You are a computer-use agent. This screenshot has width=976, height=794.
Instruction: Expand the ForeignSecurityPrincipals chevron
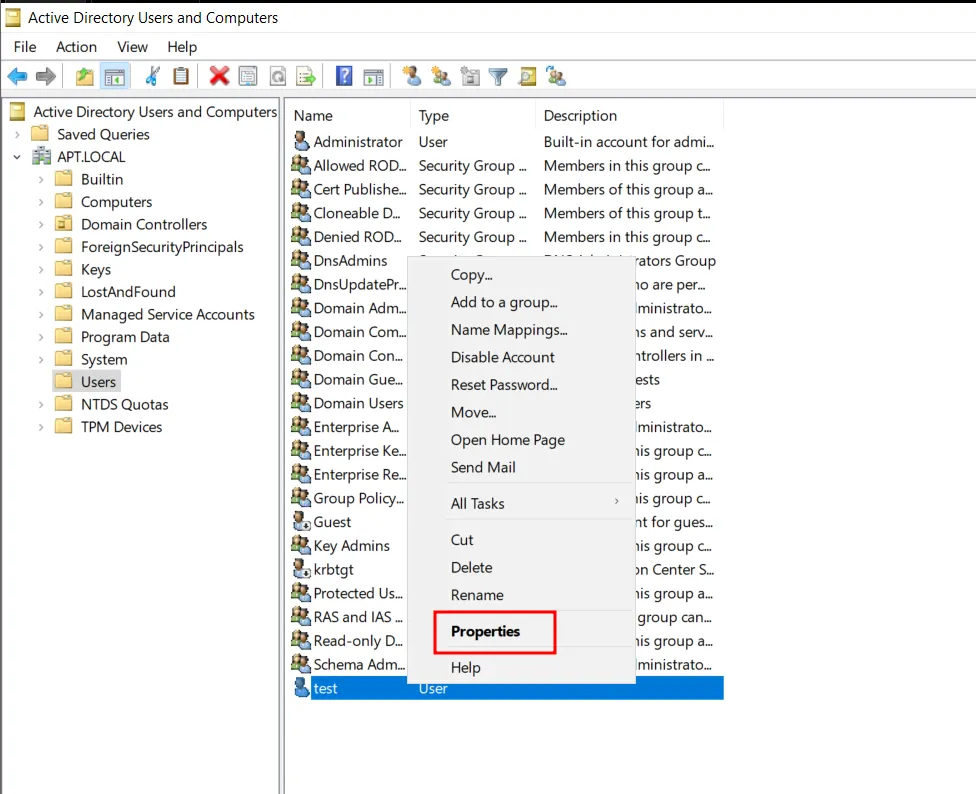pyautogui.click(x=41, y=247)
